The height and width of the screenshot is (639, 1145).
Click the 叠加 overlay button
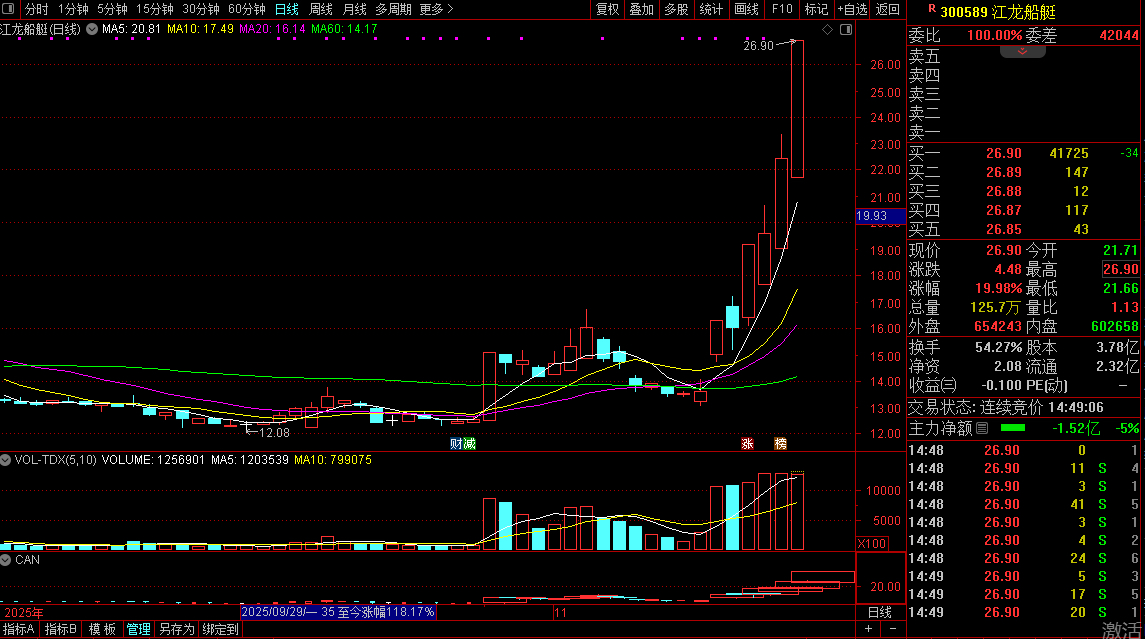642,9
